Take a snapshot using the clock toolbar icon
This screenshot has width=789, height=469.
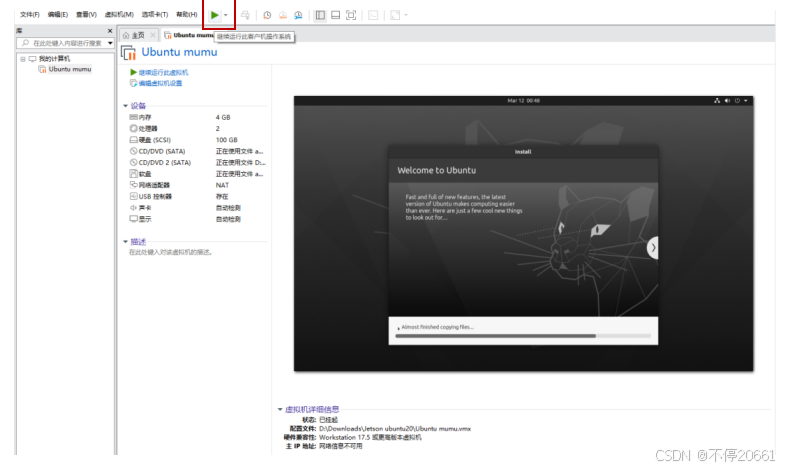[267, 15]
